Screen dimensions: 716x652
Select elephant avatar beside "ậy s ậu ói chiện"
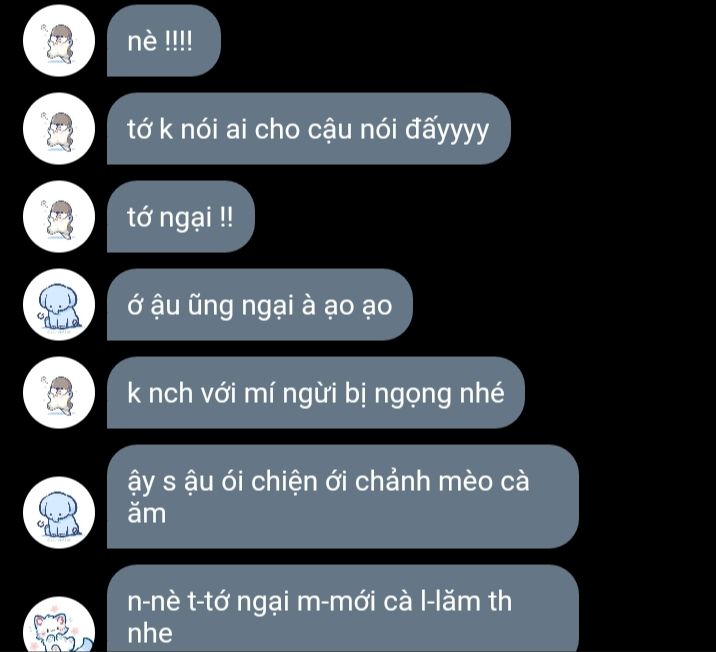click(x=59, y=512)
